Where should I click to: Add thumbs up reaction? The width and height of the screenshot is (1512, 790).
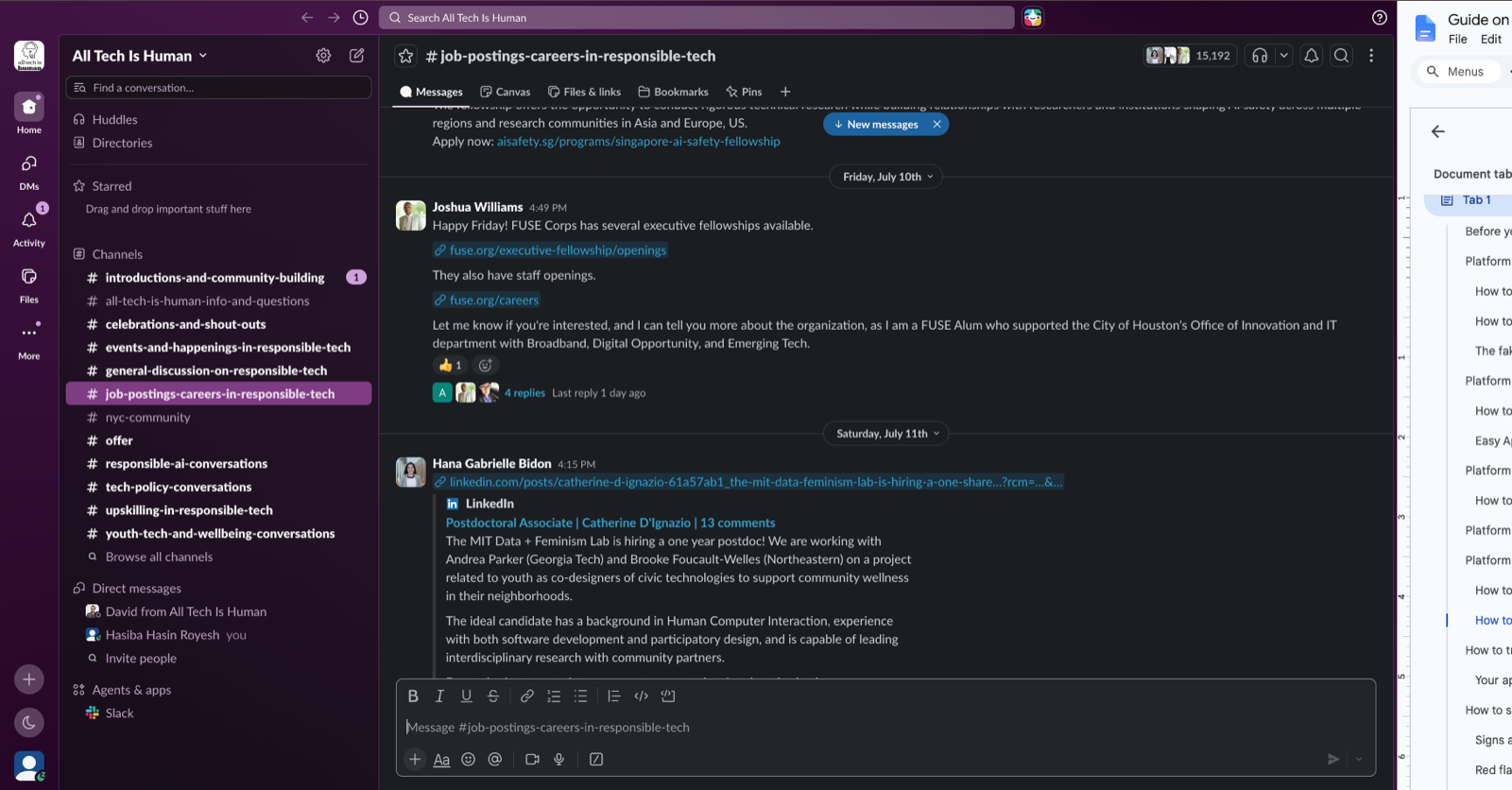pyautogui.click(x=451, y=365)
